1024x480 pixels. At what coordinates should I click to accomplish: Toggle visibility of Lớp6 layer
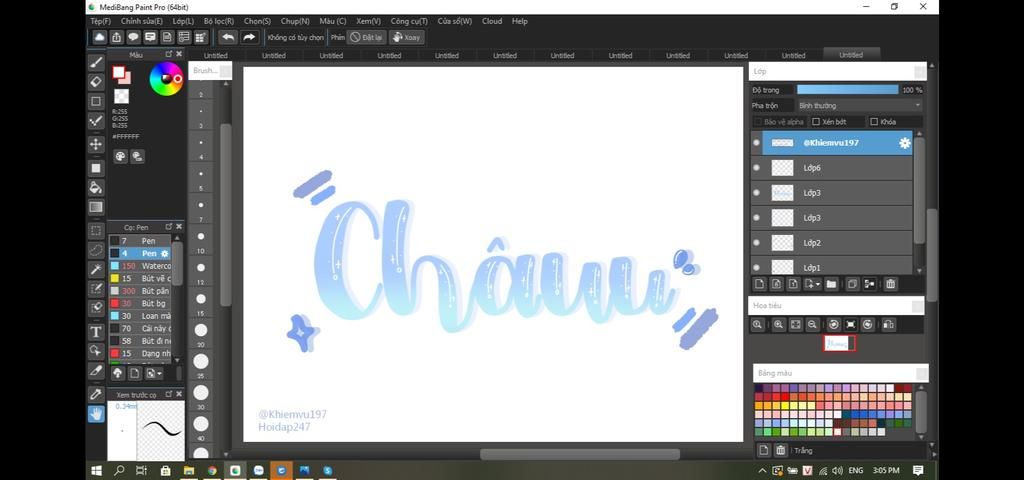(x=756, y=168)
